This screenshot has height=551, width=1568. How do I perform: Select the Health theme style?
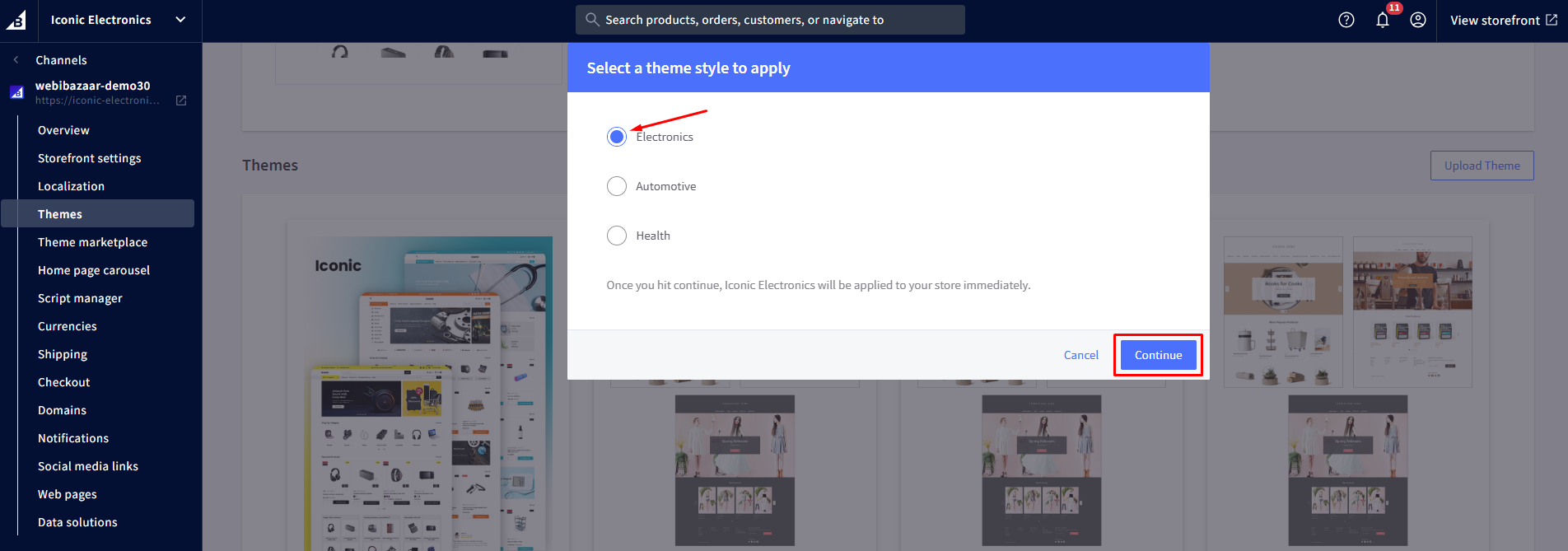[x=617, y=236]
